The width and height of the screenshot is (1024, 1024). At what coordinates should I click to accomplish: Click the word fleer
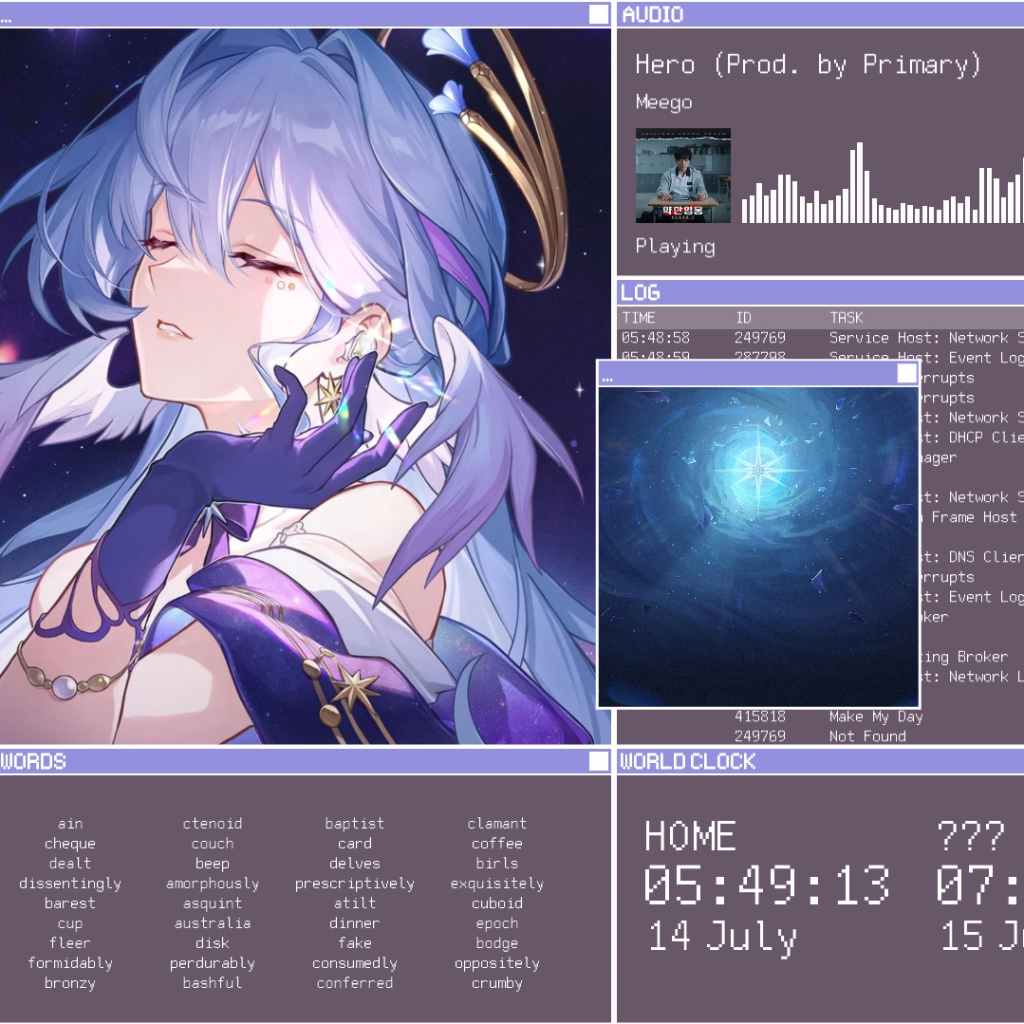point(70,944)
